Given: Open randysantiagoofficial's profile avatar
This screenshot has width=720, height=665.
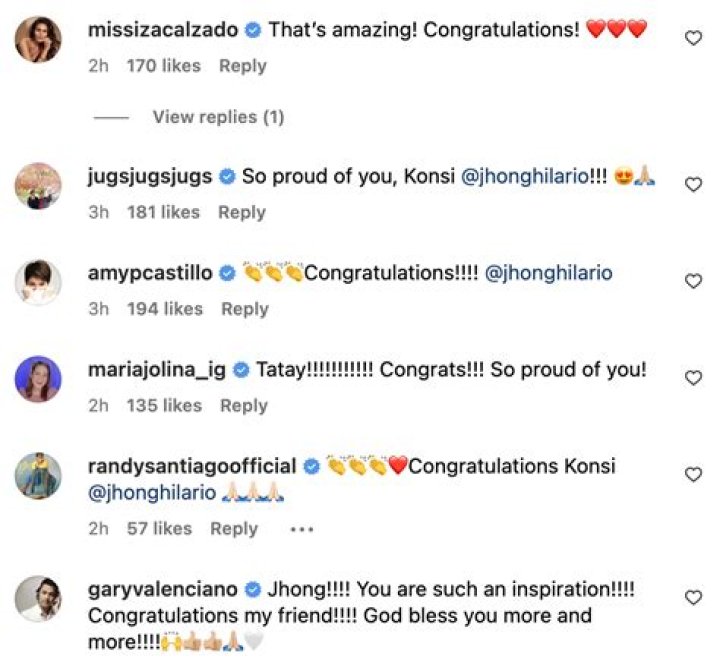Looking at the screenshot, I should tap(38, 476).
